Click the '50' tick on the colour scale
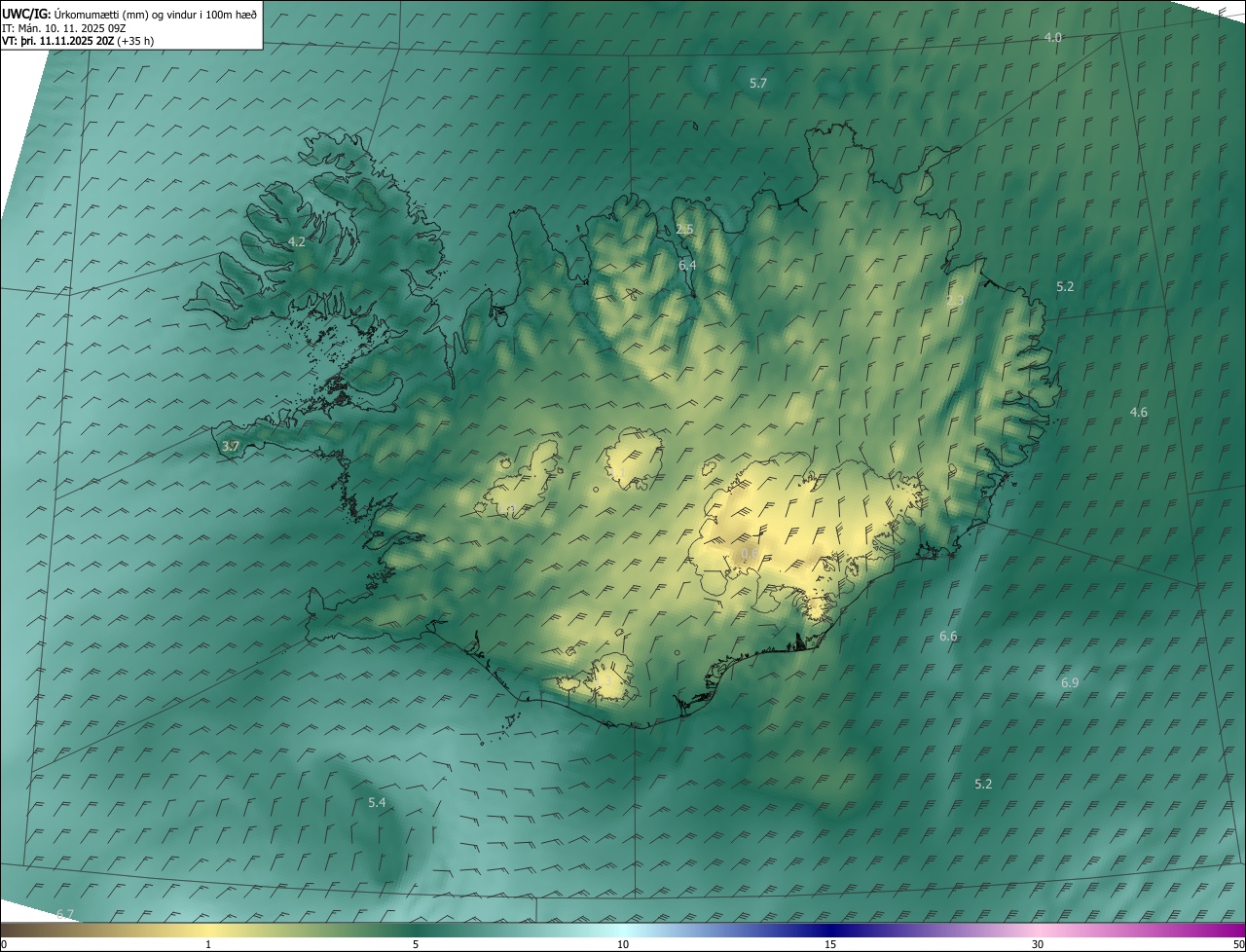The height and width of the screenshot is (952, 1246). pos(1238,944)
